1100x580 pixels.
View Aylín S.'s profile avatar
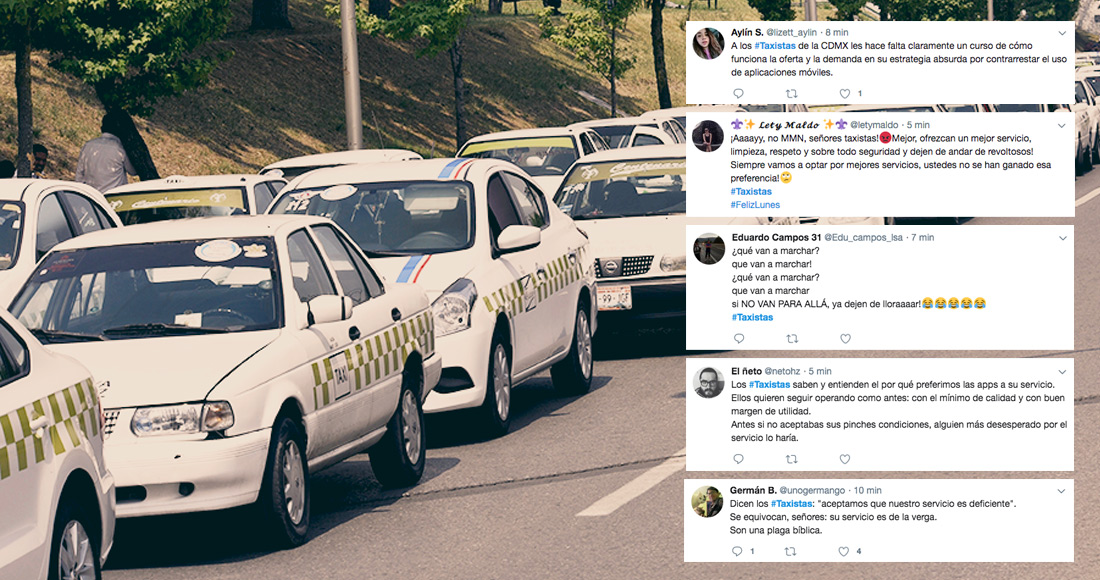[708, 44]
